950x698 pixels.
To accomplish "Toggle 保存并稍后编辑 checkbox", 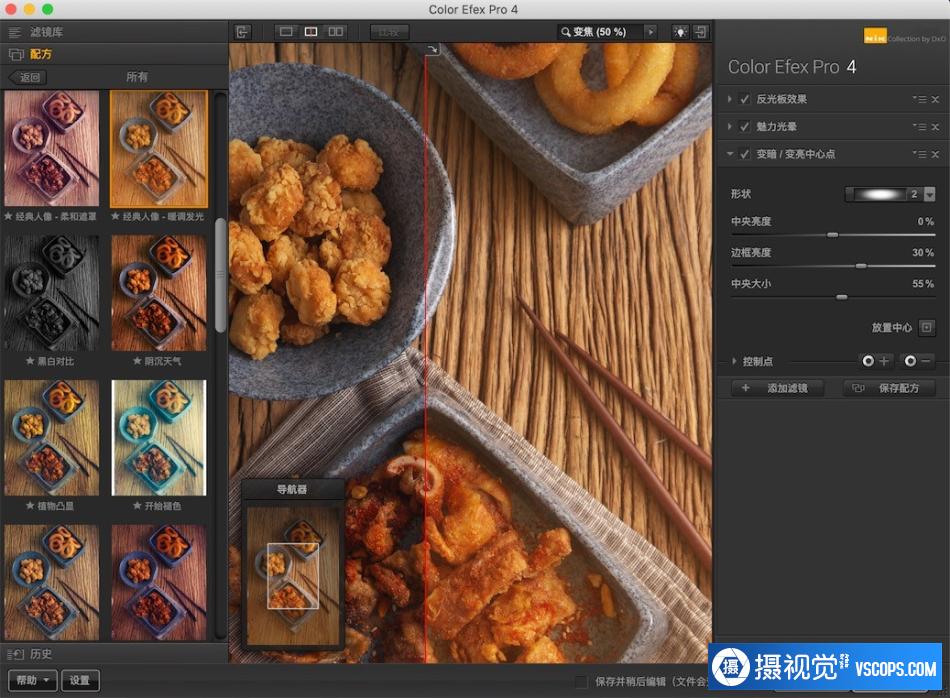I will pos(581,682).
